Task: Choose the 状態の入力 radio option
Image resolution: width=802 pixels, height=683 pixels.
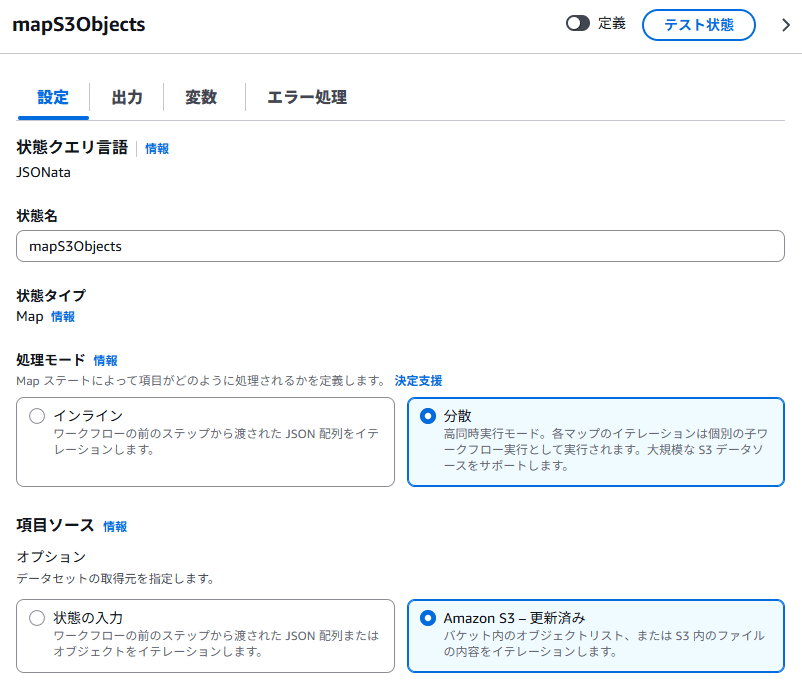Action: coord(37,618)
